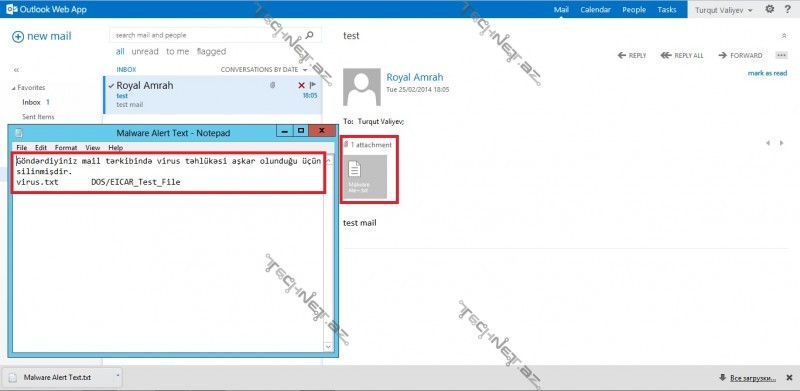This screenshot has height=391, width=800.
Task: Click the virus.txt line in Notepad
Action: tap(98, 182)
